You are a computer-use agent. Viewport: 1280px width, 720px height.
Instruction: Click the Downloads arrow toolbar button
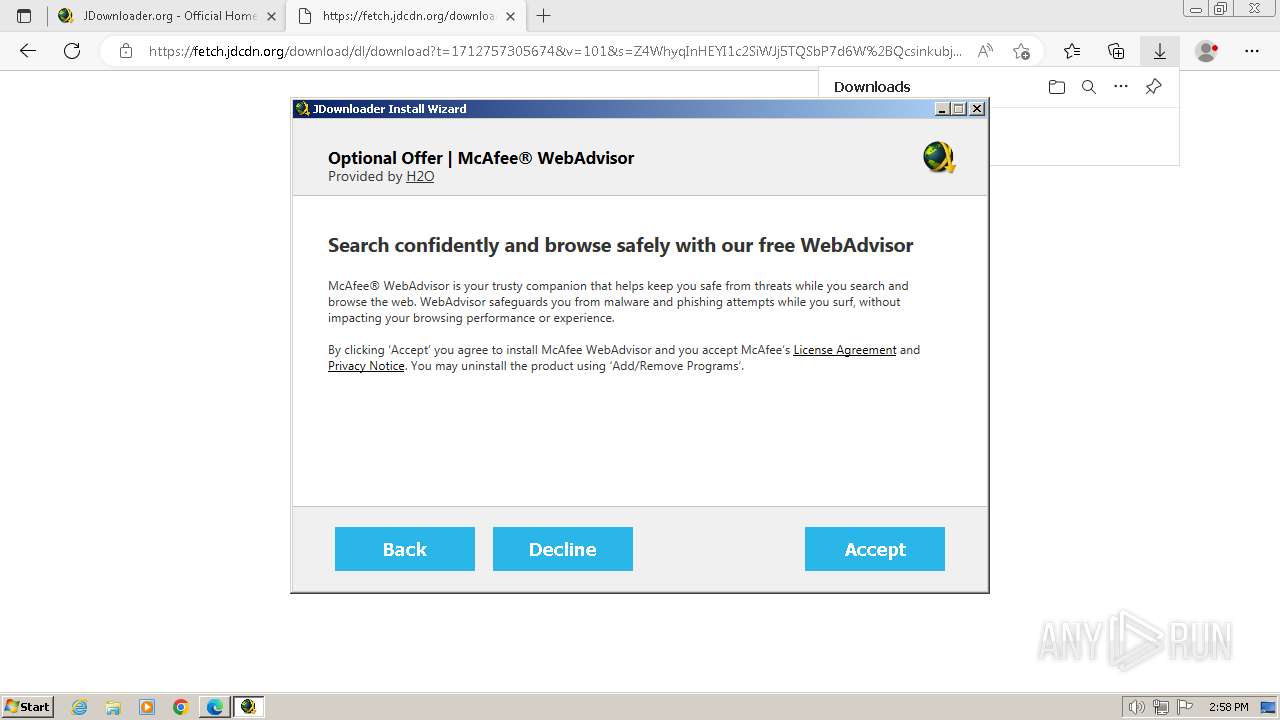tap(1159, 51)
